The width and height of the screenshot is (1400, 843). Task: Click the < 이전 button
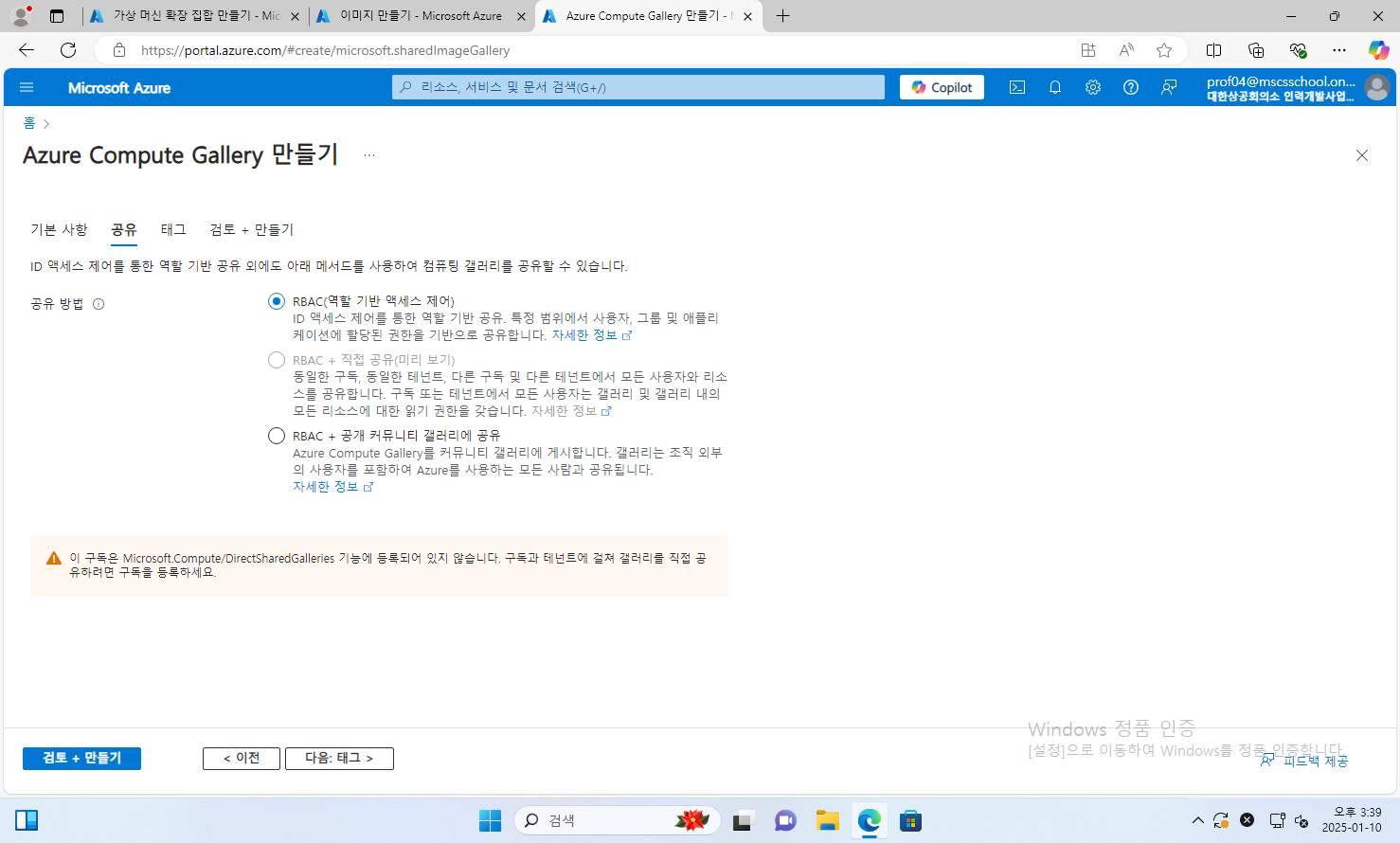(242, 759)
